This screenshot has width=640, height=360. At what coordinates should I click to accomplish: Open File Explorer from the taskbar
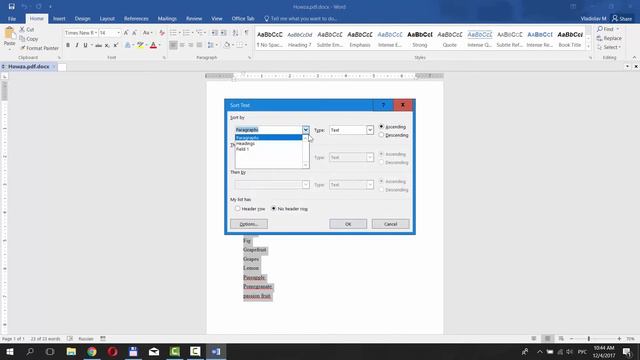pyautogui.click(x=71, y=351)
